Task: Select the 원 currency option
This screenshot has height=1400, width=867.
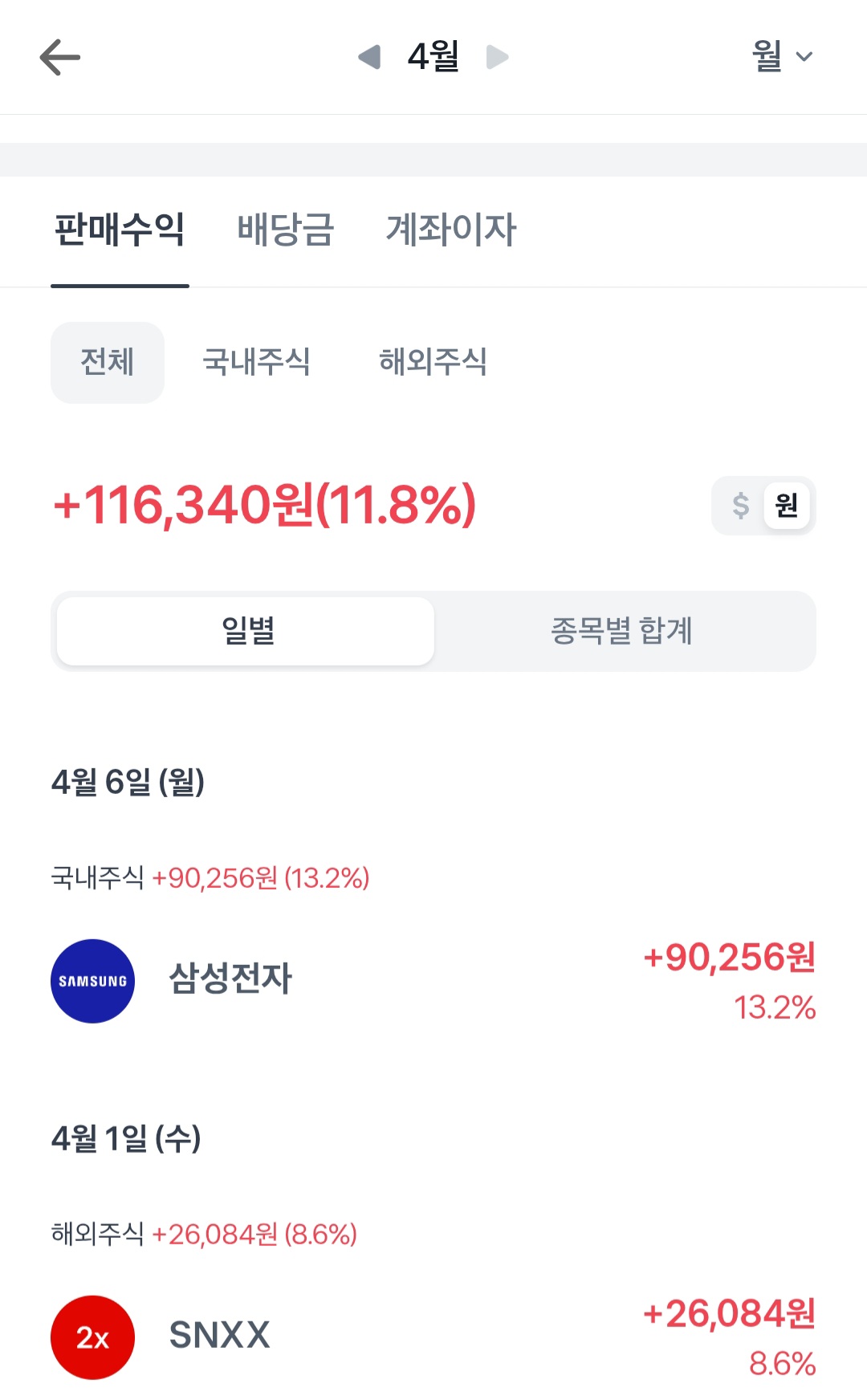Action: point(786,506)
